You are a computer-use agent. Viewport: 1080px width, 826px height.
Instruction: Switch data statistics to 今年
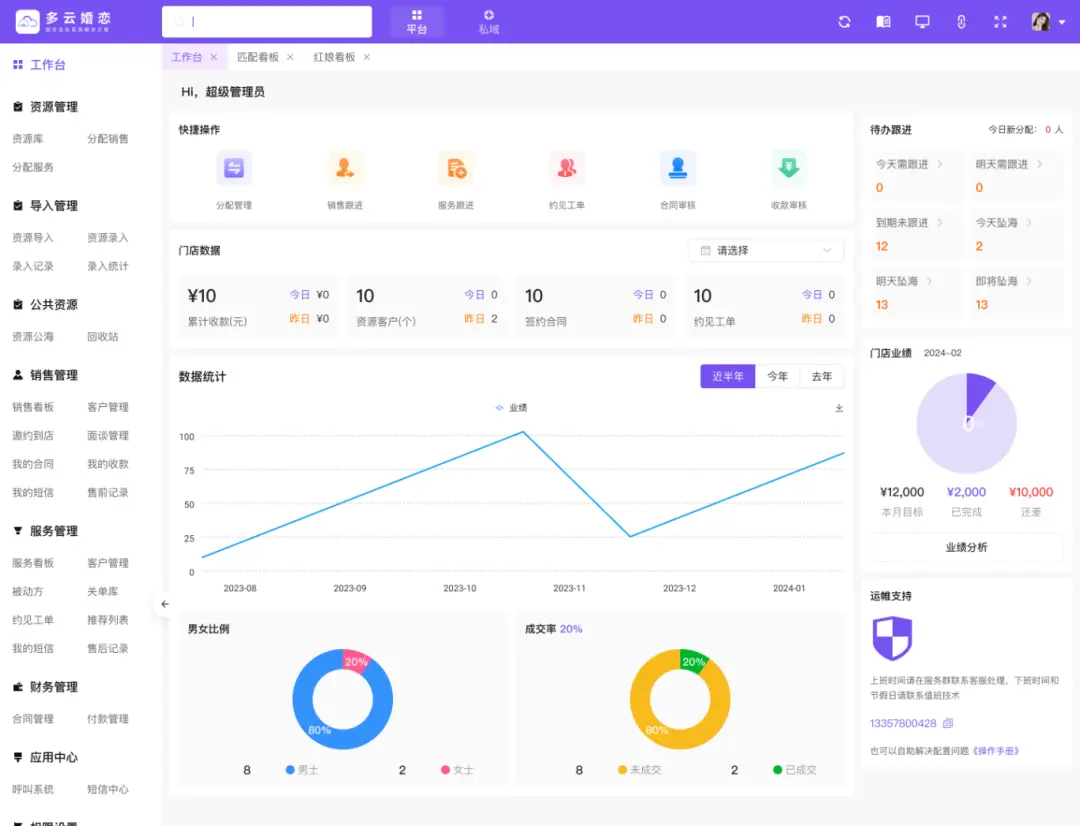pyautogui.click(x=777, y=376)
